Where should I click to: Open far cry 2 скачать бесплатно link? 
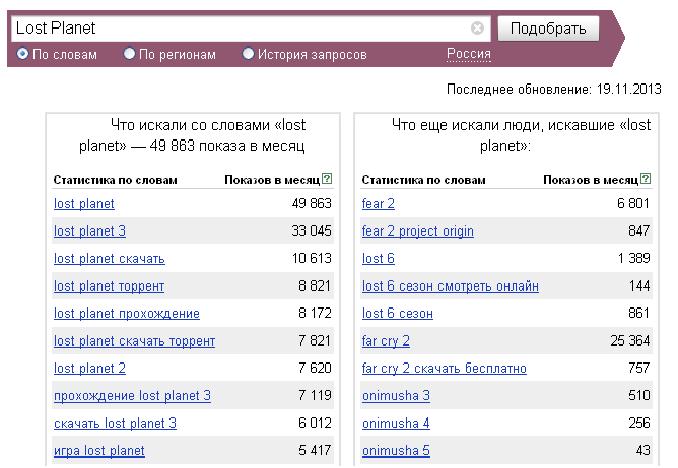(x=444, y=368)
